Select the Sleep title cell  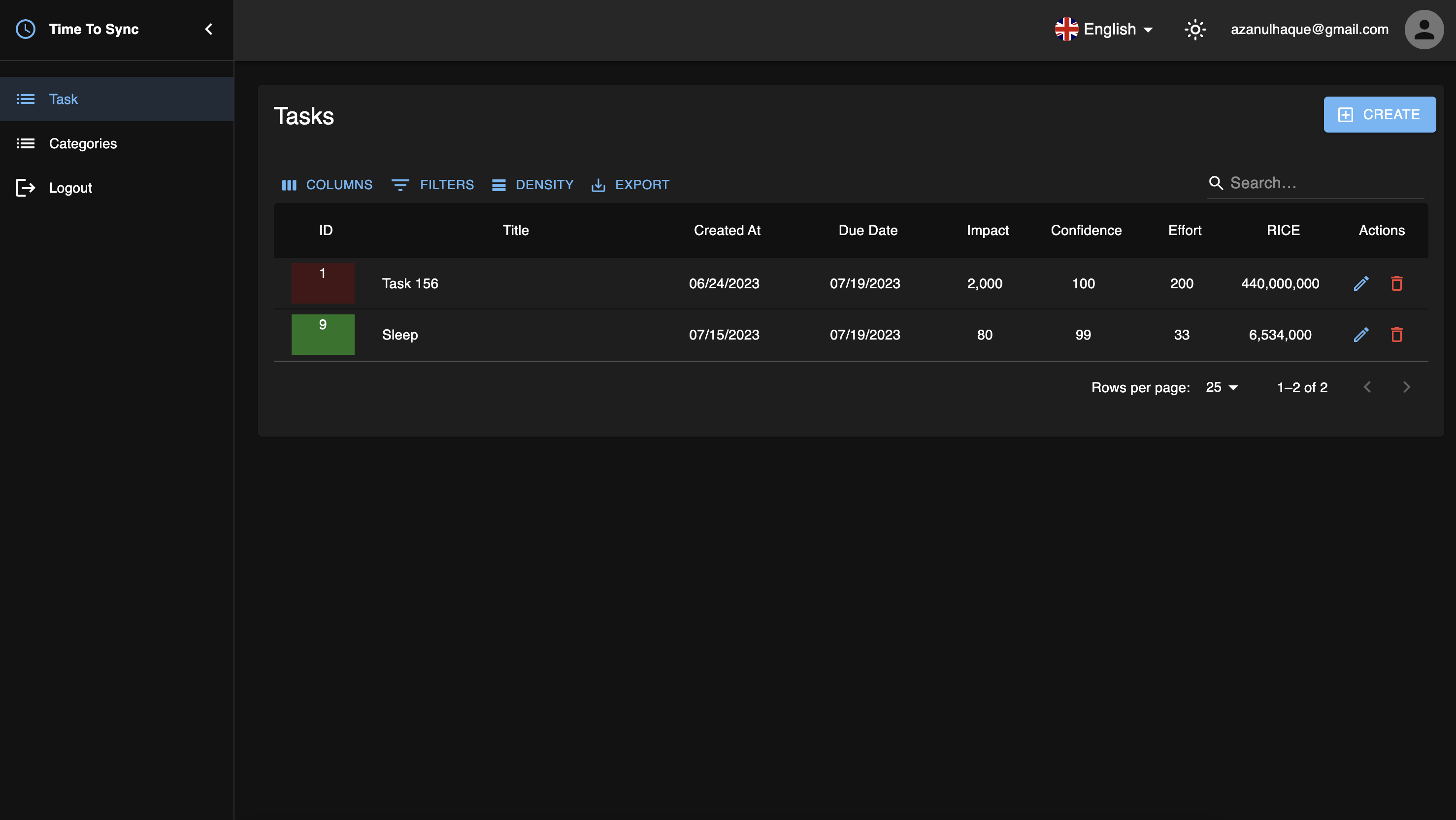[399, 336]
